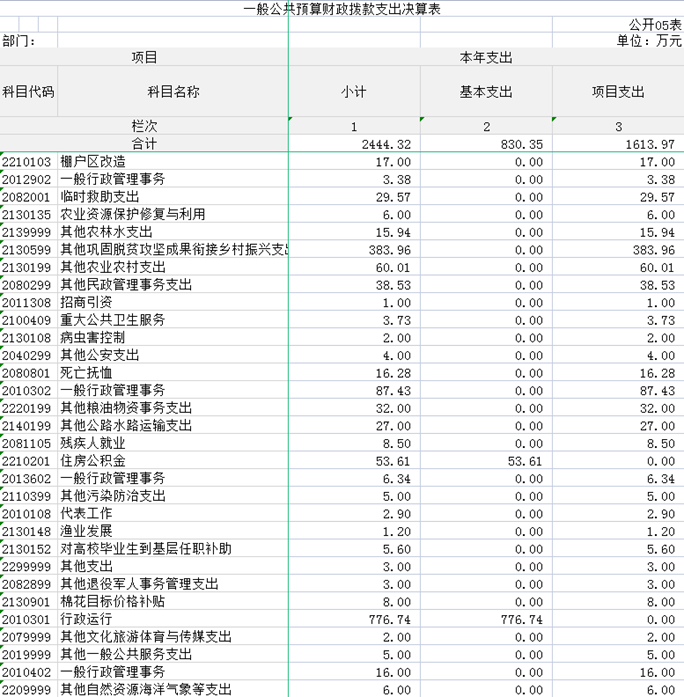Select the 棚户区改造 cell
Image resolution: width=684 pixels, height=697 pixels.
point(93,161)
